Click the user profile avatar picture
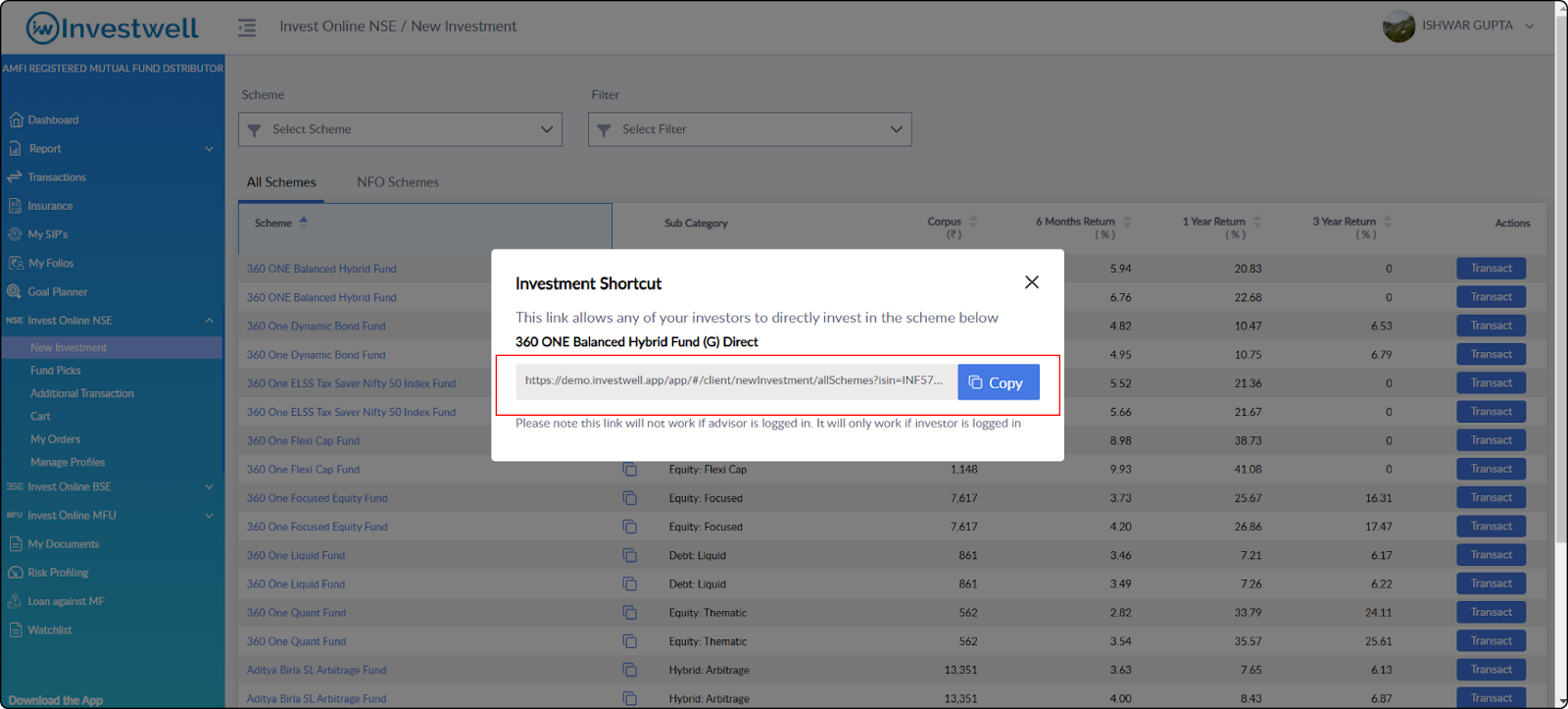The image size is (1568, 709). pos(1398,26)
